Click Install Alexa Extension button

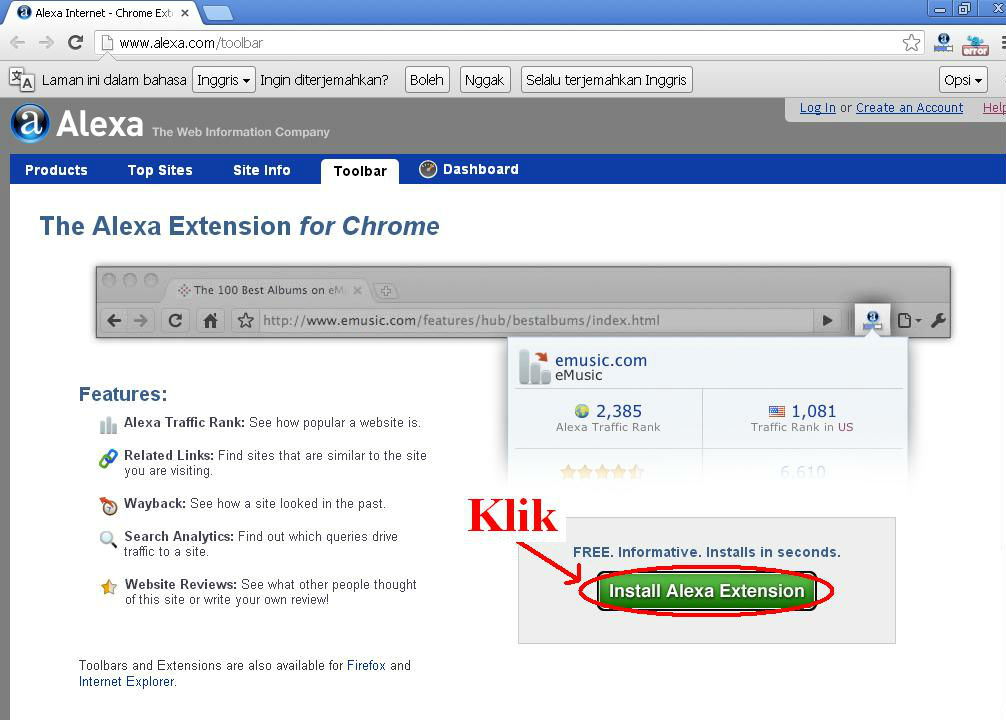[x=706, y=590]
